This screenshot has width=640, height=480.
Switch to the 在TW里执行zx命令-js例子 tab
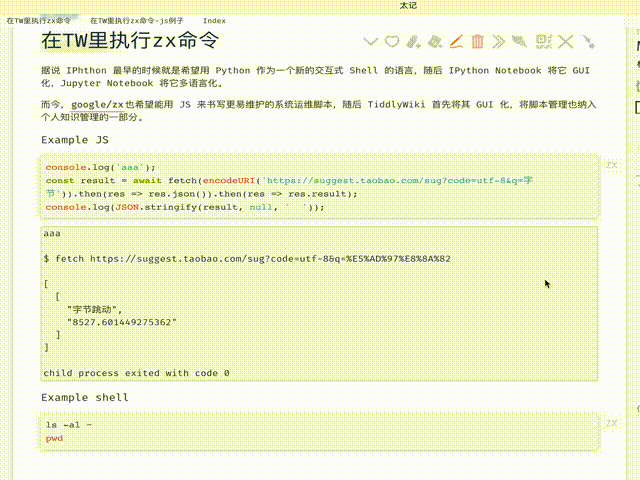137,21
